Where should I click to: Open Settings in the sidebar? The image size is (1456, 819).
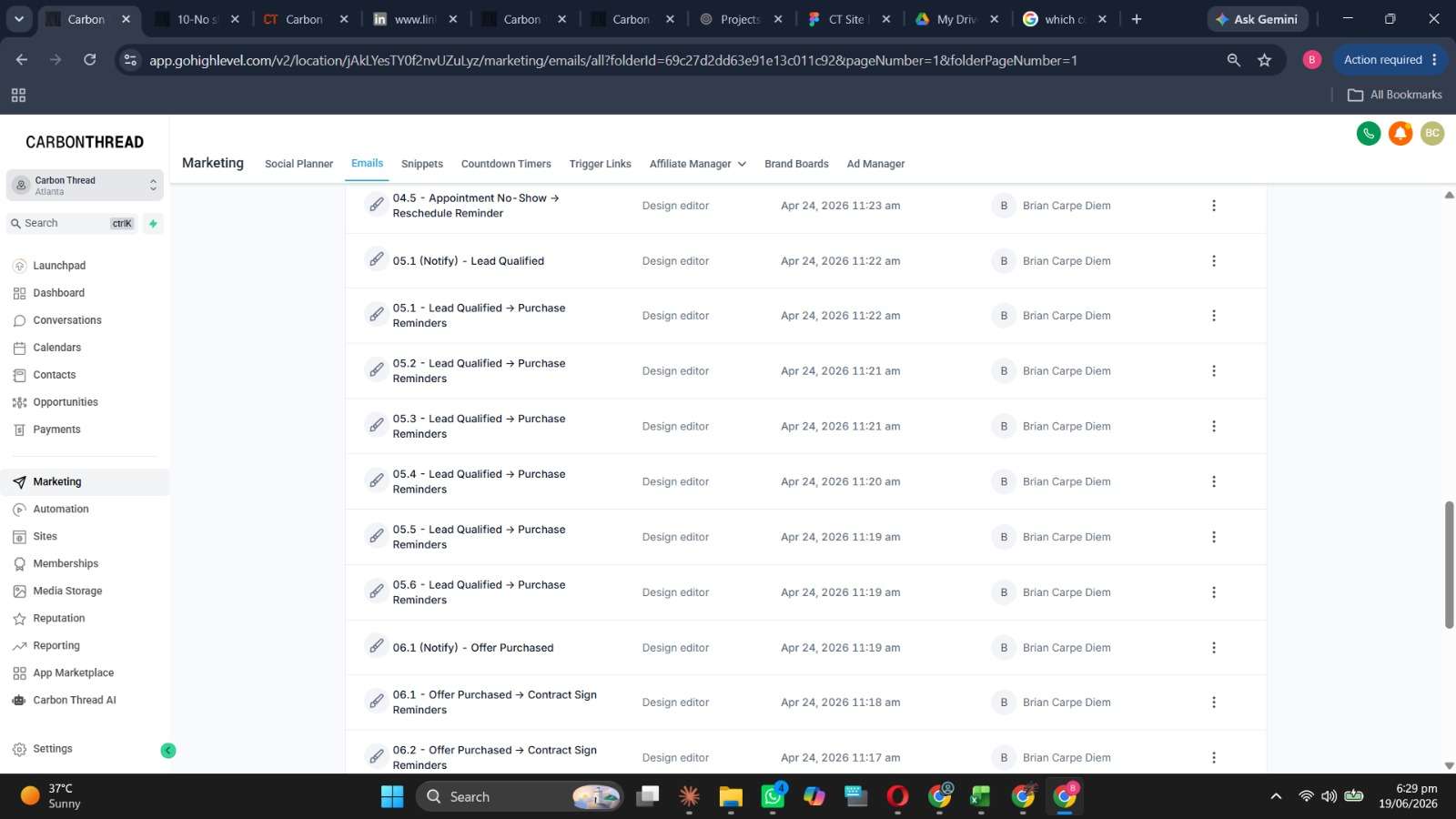click(x=53, y=749)
